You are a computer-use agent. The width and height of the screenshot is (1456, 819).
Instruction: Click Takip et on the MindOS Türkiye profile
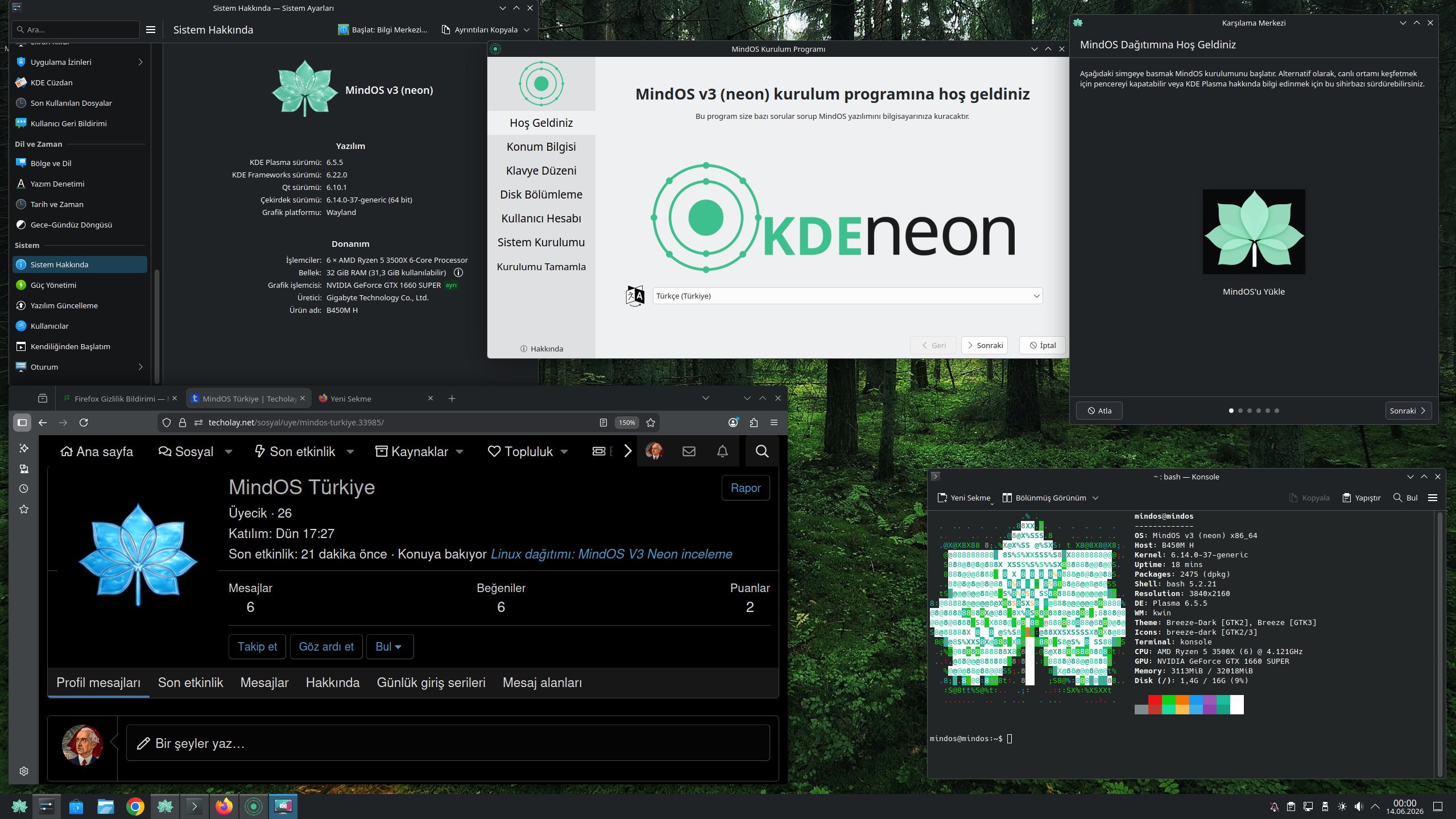[x=257, y=647]
